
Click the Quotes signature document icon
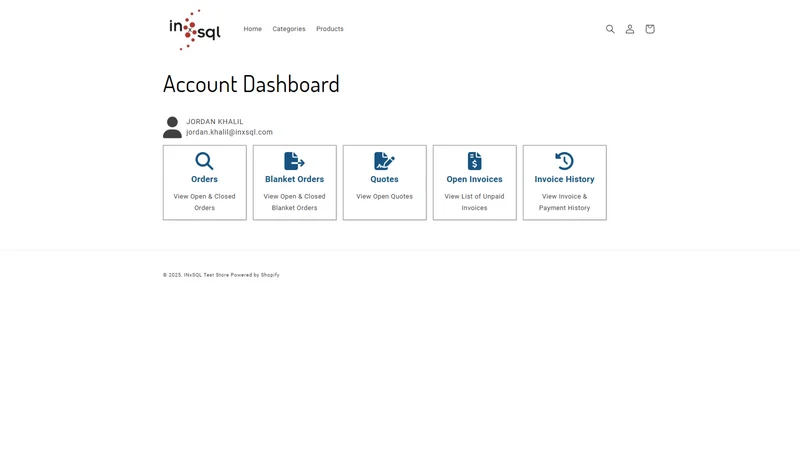coord(384,161)
